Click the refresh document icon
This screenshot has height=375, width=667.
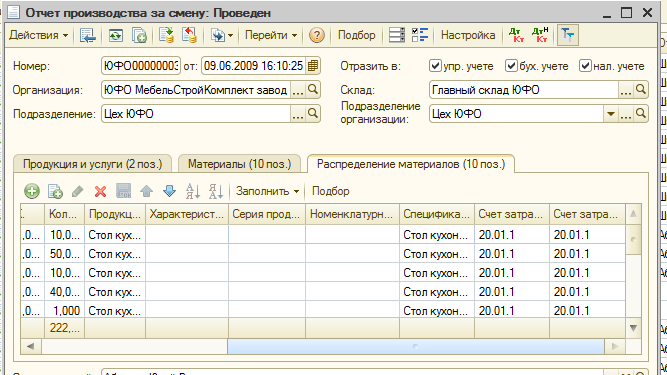click(x=115, y=35)
